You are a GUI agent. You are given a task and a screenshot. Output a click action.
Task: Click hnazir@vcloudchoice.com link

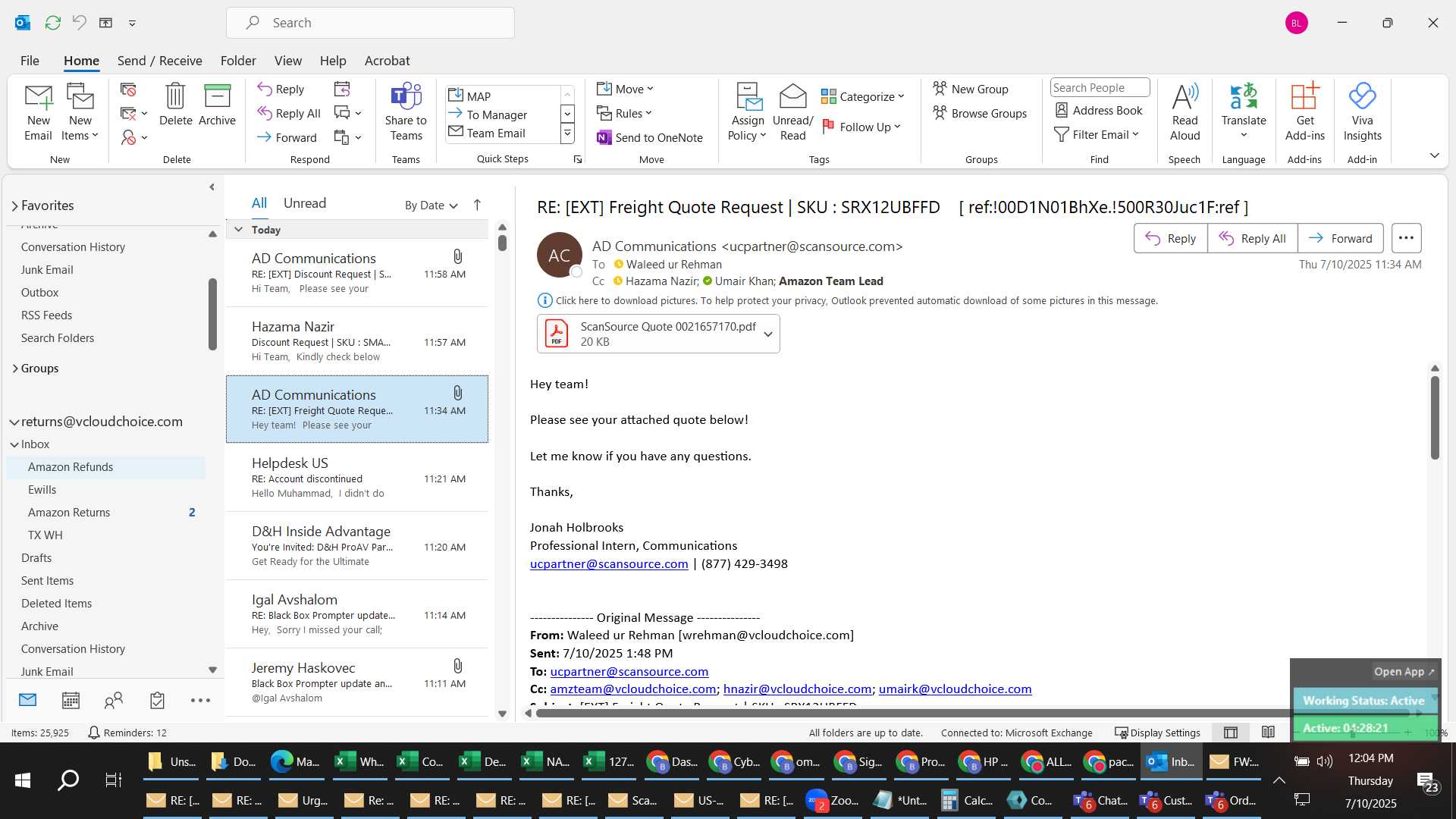point(797,689)
